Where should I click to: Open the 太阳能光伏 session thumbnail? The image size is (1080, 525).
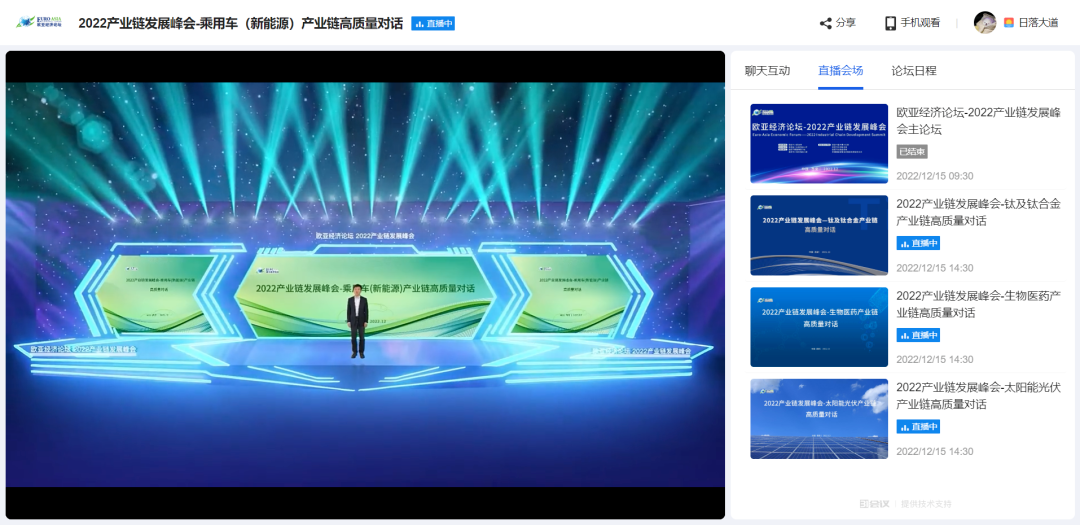pos(819,419)
